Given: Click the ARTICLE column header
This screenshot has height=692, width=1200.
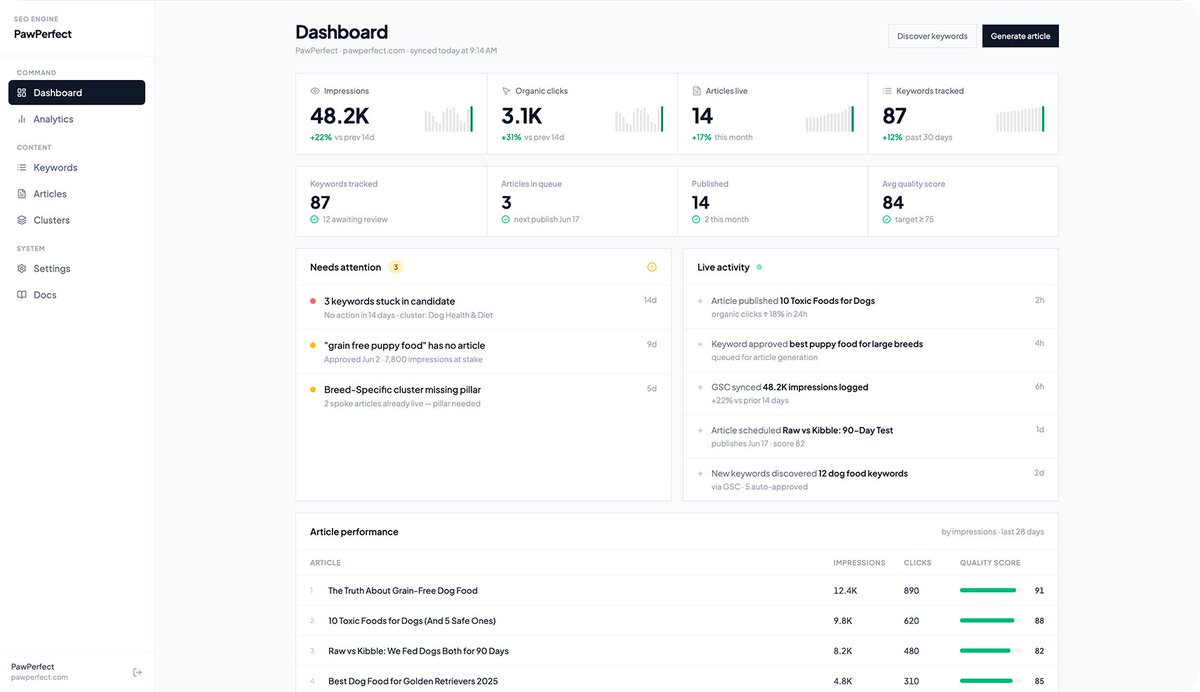Looking at the screenshot, I should pyautogui.click(x=325, y=563).
